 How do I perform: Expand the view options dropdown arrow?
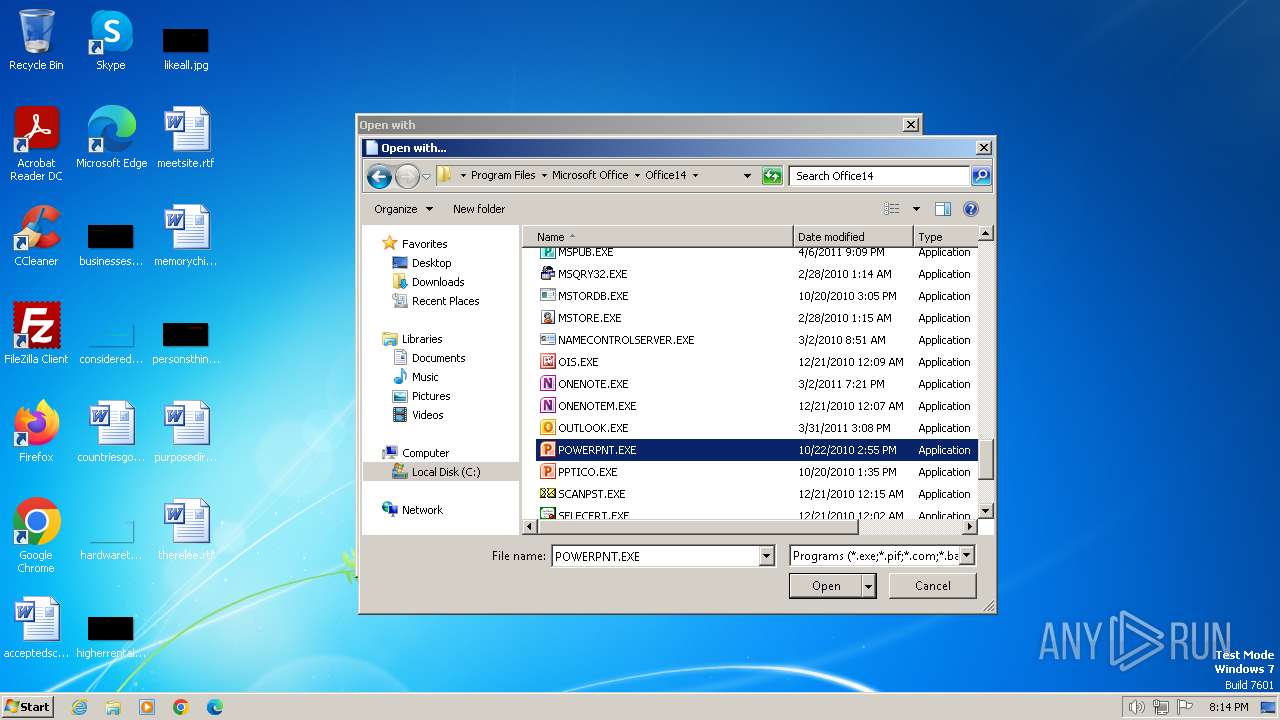point(916,209)
